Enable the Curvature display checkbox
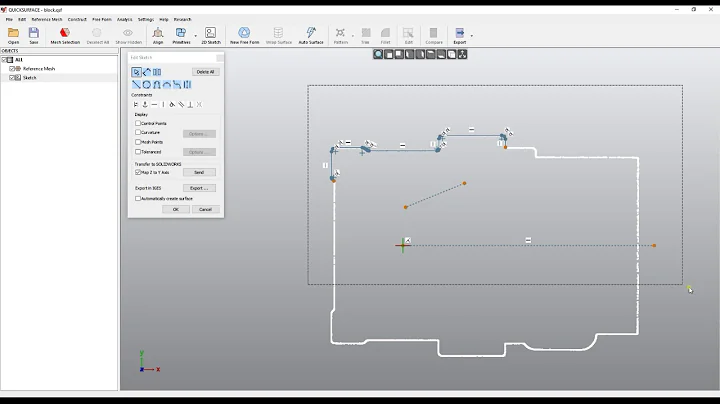Viewport: 720px width, 404px height. coord(138,132)
